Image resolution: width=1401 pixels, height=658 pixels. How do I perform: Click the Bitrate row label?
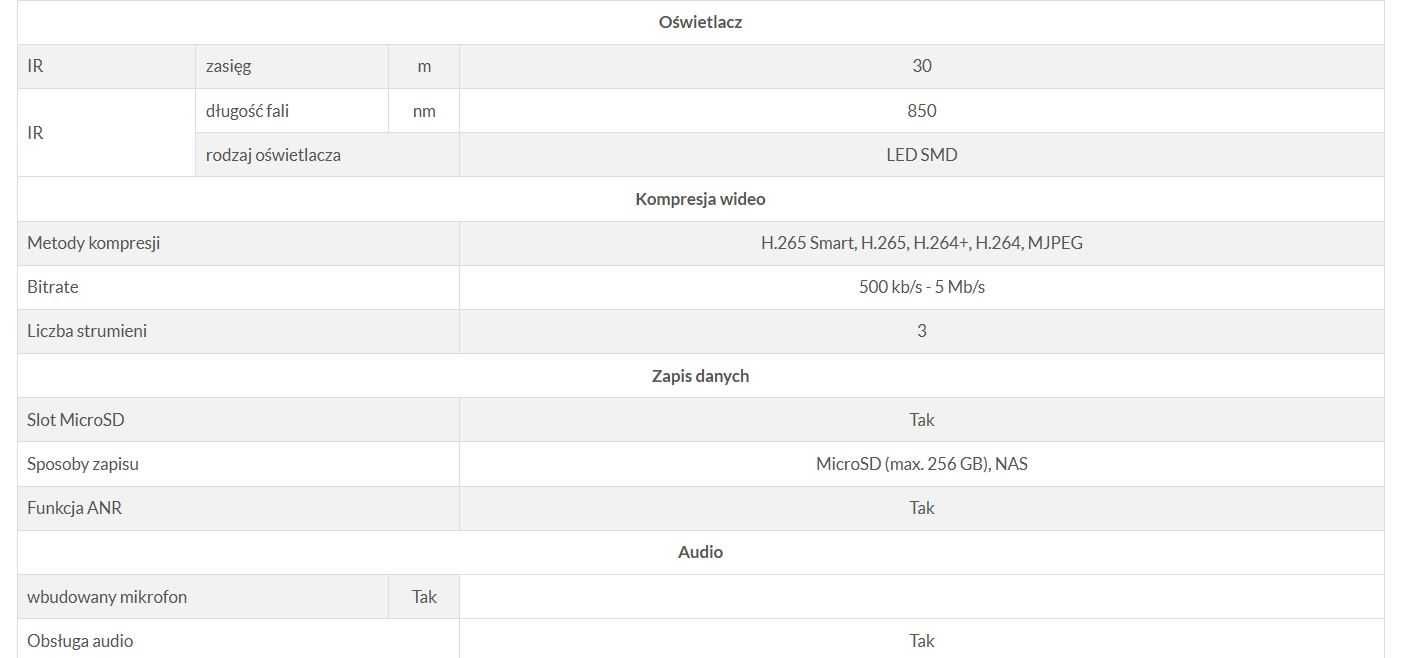(52, 287)
